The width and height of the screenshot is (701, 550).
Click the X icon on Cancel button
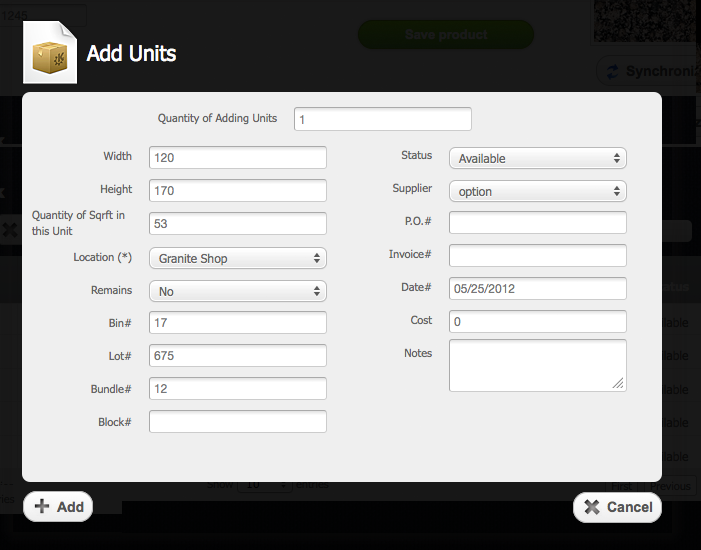pos(591,507)
